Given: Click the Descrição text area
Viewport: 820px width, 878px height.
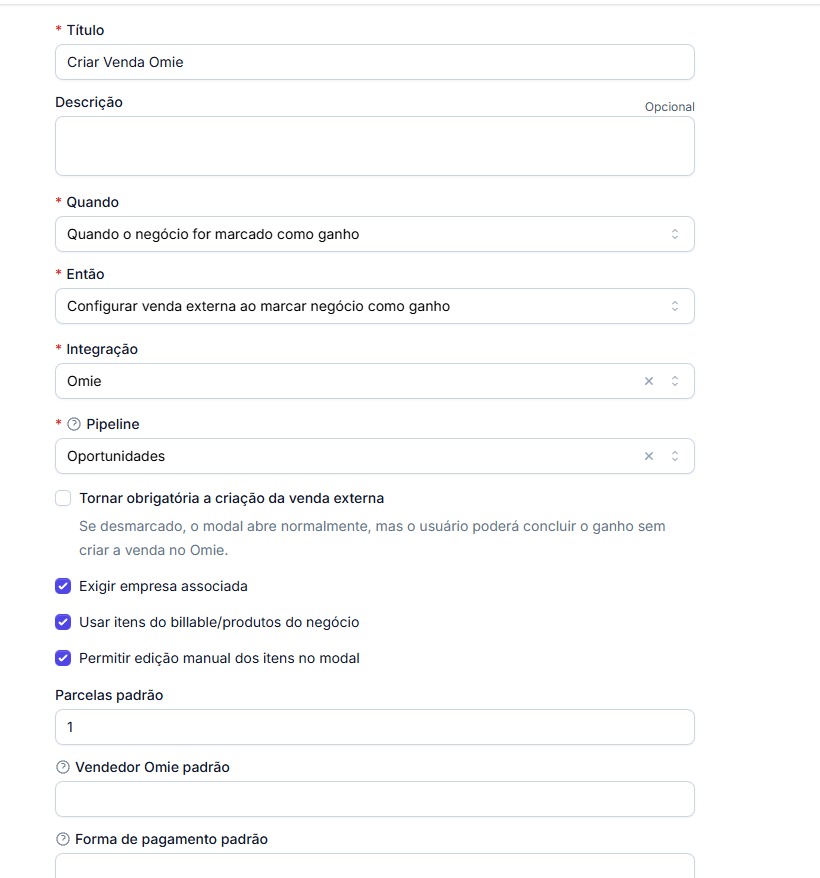Looking at the screenshot, I should [374, 146].
